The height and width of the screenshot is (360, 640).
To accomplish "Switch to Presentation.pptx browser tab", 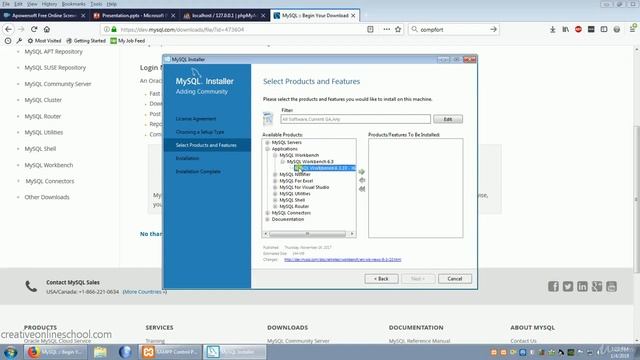I will [x=133, y=16].
